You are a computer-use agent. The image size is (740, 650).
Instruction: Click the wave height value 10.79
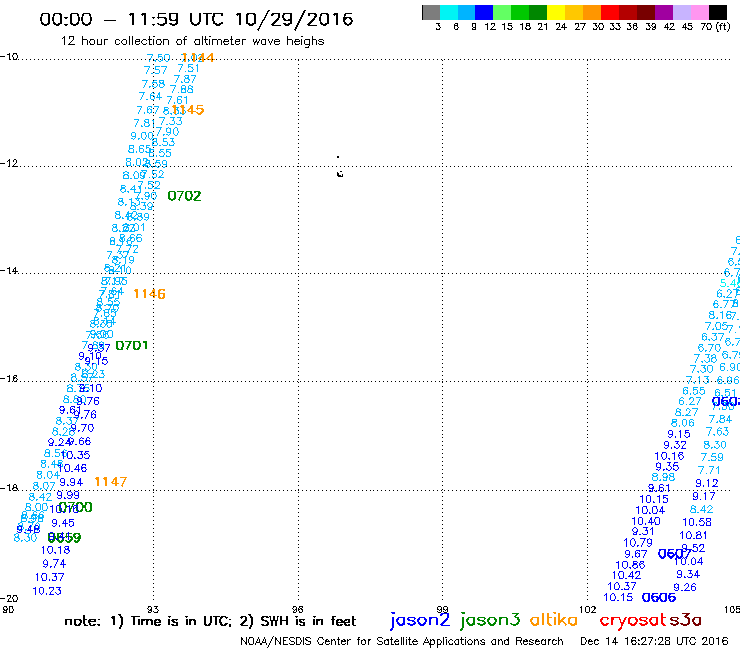(638, 543)
